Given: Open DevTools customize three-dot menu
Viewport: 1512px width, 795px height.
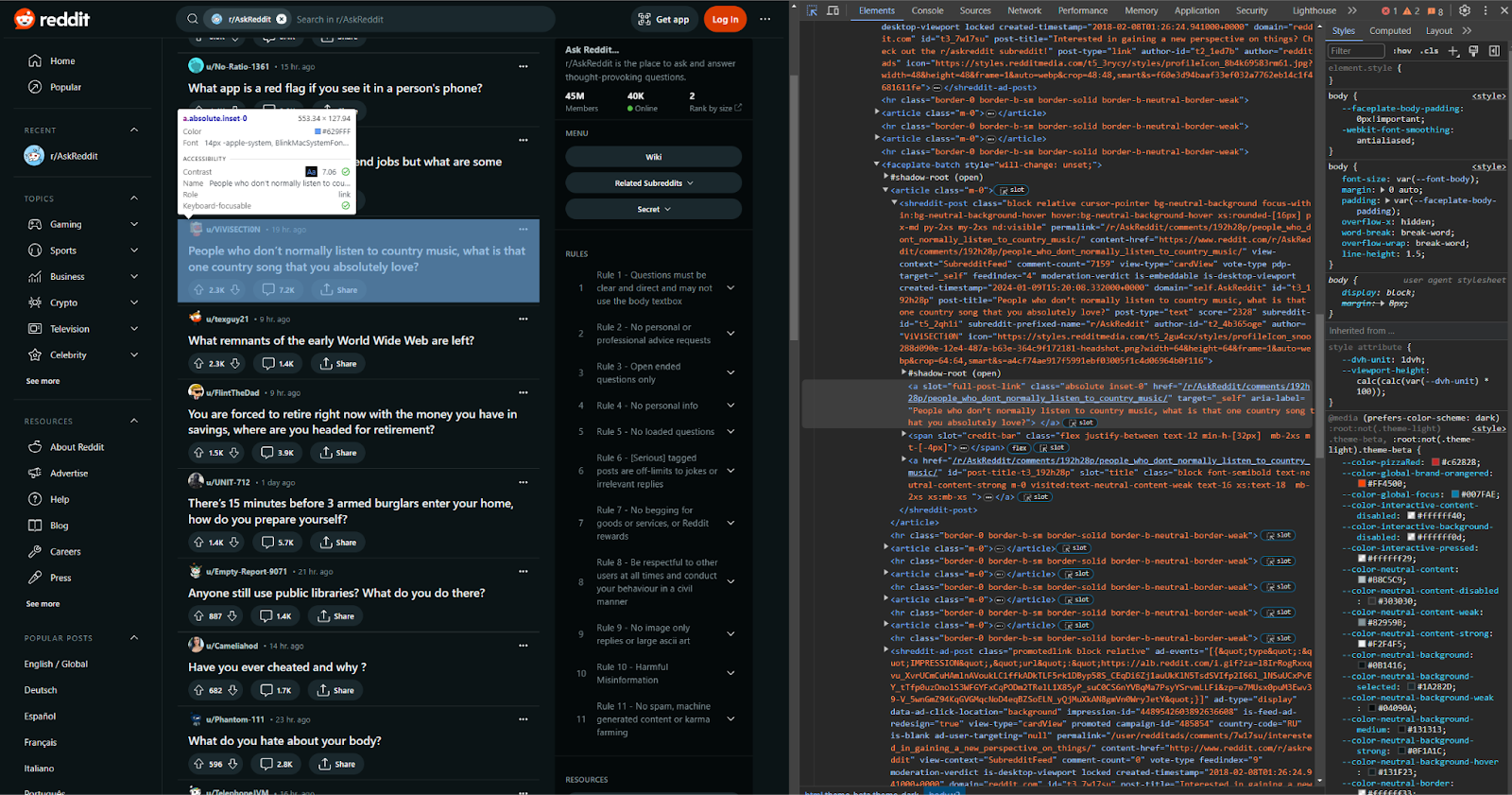Looking at the screenshot, I should click(1486, 10).
